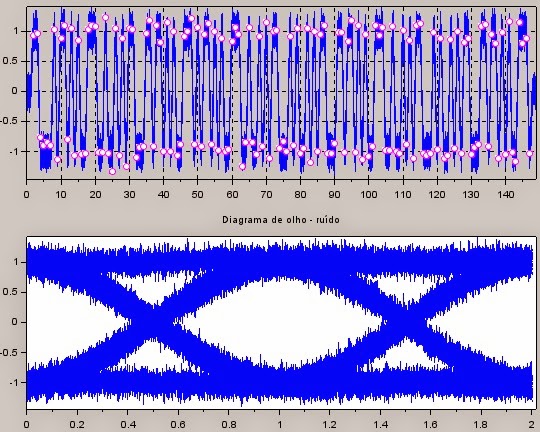Click the "1.8" tick label under the eye diagram
Viewport: 540px width, 432px height.
(x=481, y=424)
